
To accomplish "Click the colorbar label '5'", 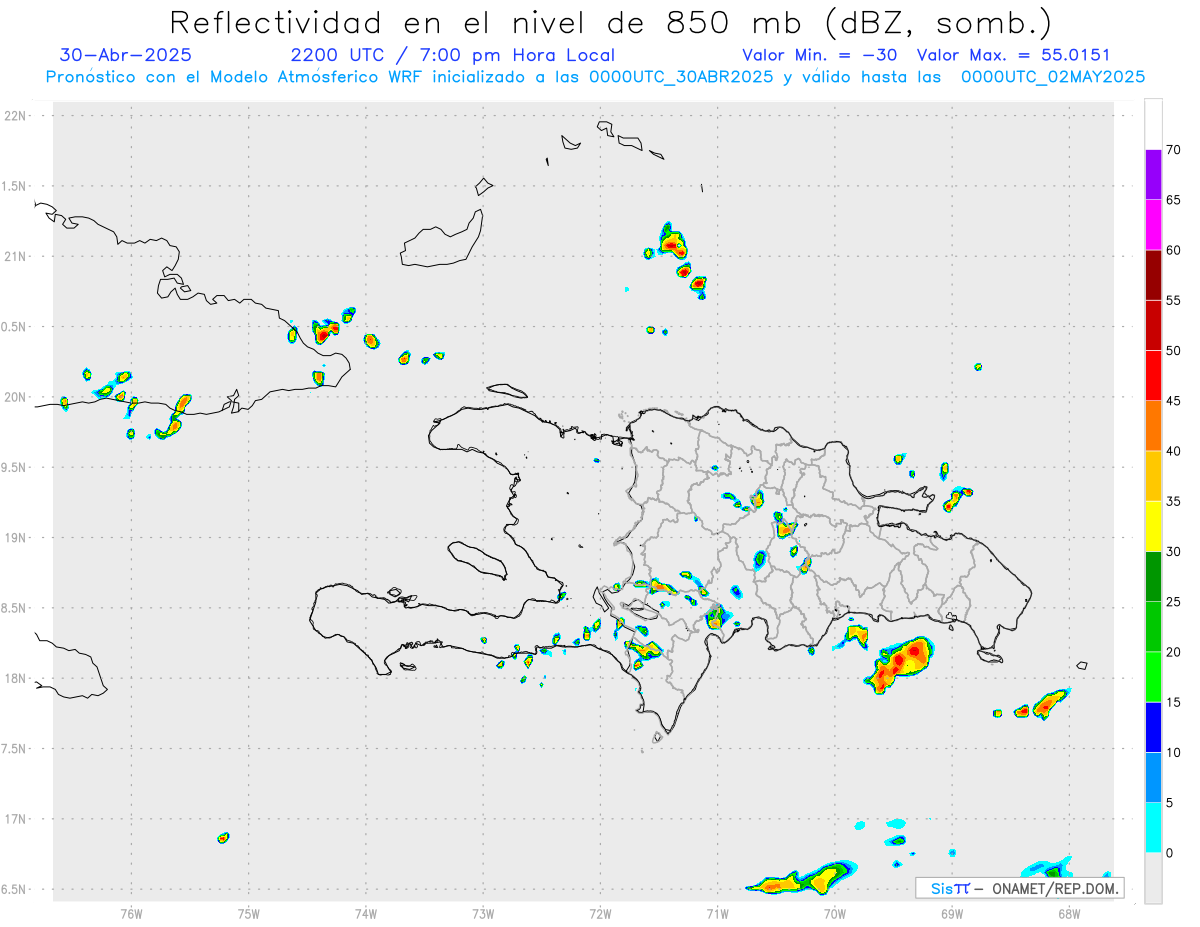I will 1169,803.
